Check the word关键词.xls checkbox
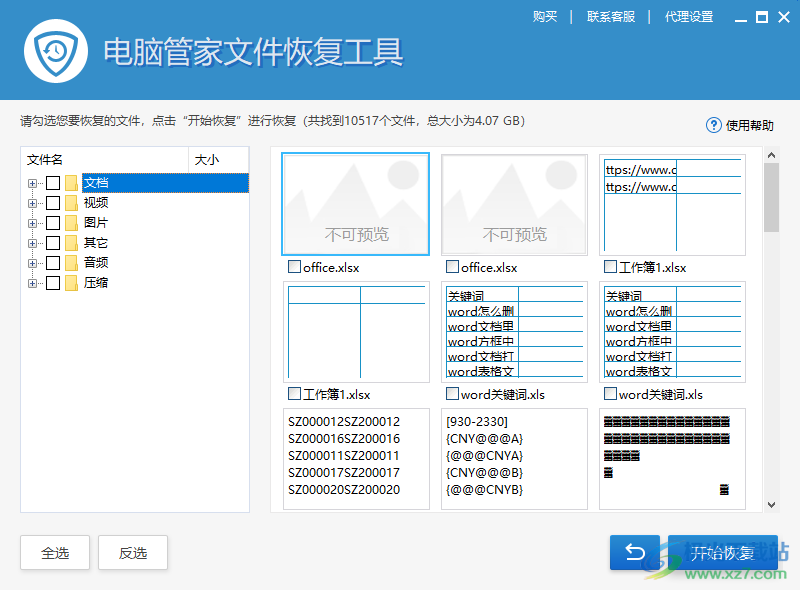The image size is (800, 590). (452, 394)
